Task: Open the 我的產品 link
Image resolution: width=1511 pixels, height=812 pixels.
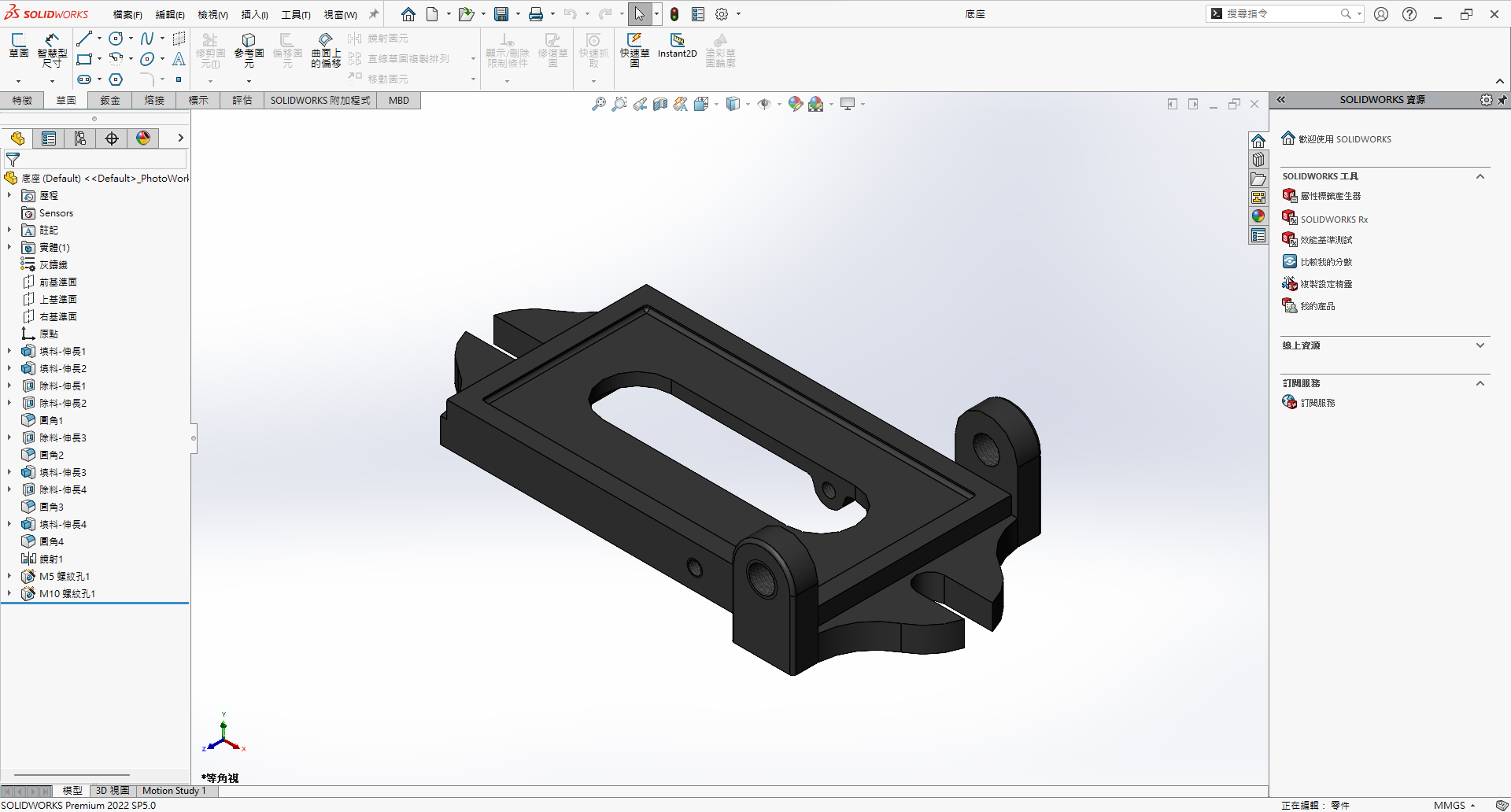Action: pyautogui.click(x=1317, y=306)
